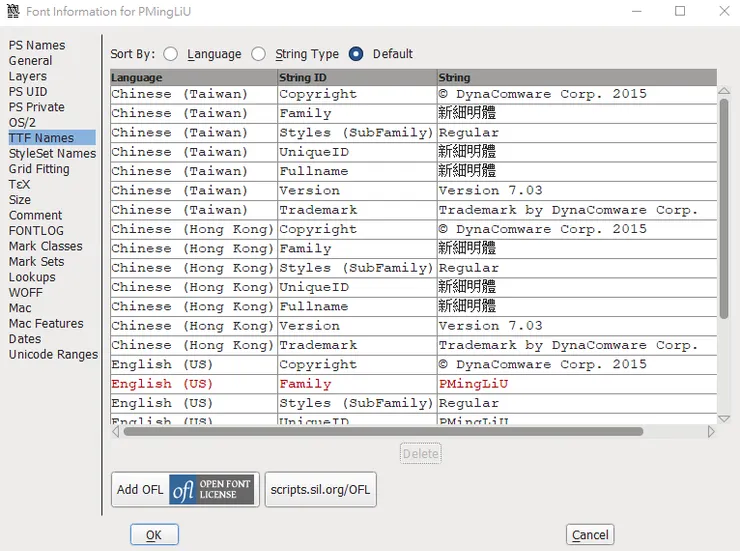Open the scripts.sil.org/OFL link button
Image resolution: width=740 pixels, height=551 pixels.
(320, 490)
